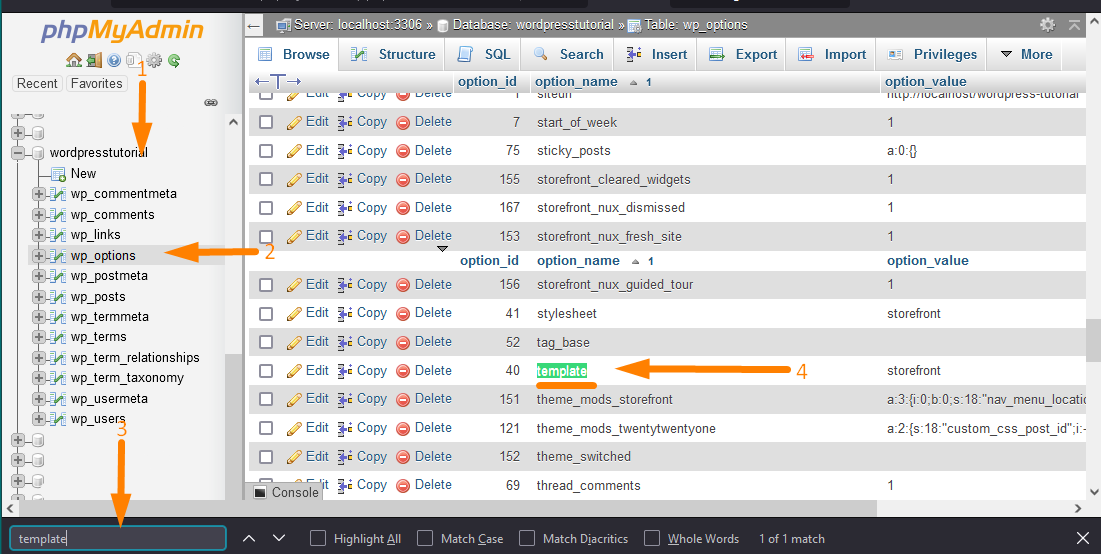Click Edit link on tag_base row
This screenshot has width=1101, height=554.
pos(317,342)
